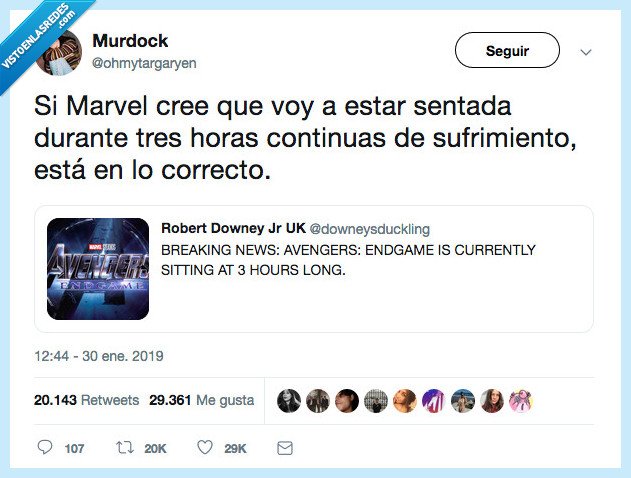The width and height of the screenshot is (631, 478).
Task: Open Murdock's profile avatar
Action: 60,52
